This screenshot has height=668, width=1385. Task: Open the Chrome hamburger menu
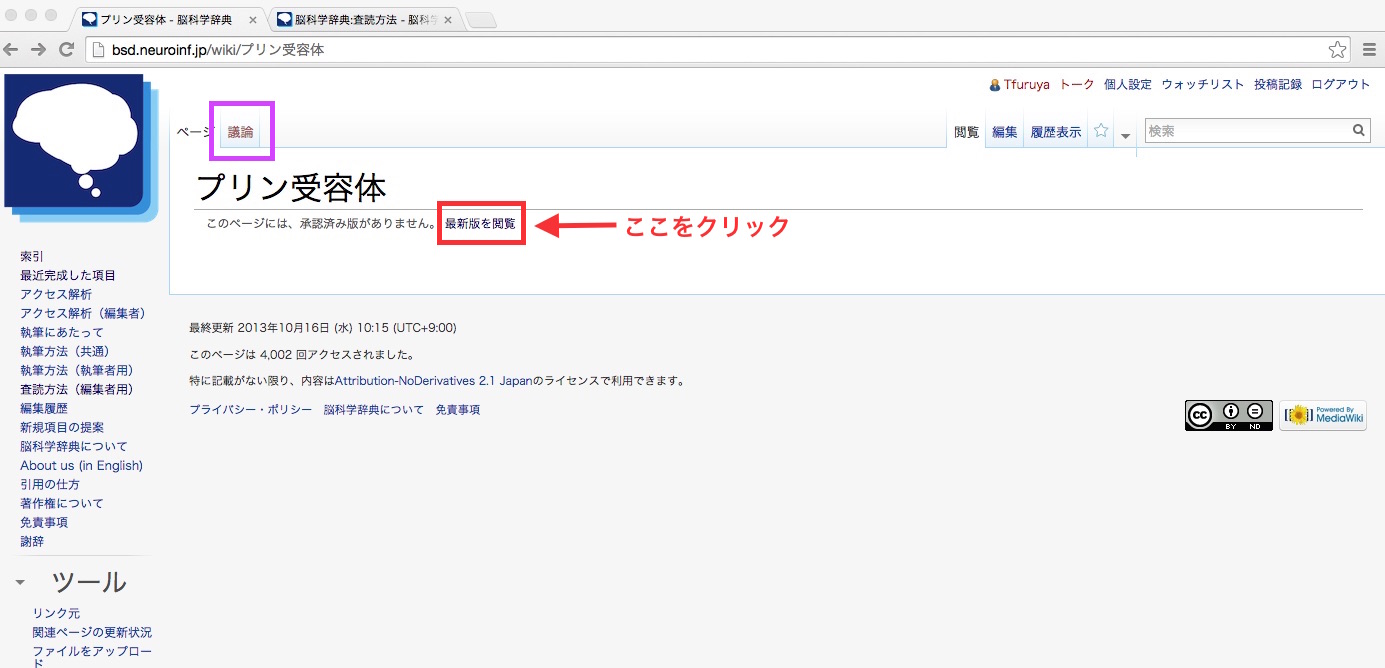[1369, 49]
